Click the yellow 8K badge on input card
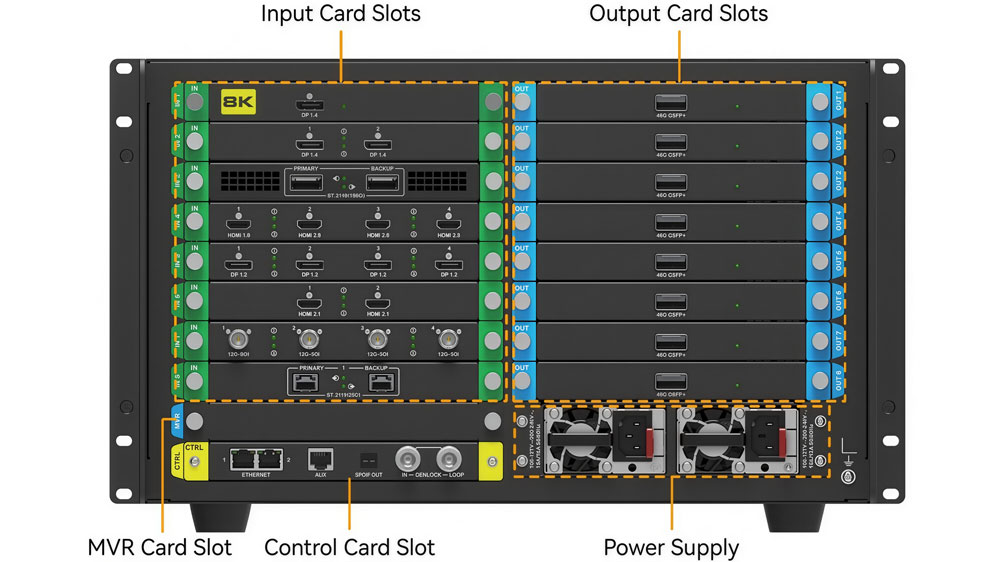The width and height of the screenshot is (1000, 562). (240, 102)
